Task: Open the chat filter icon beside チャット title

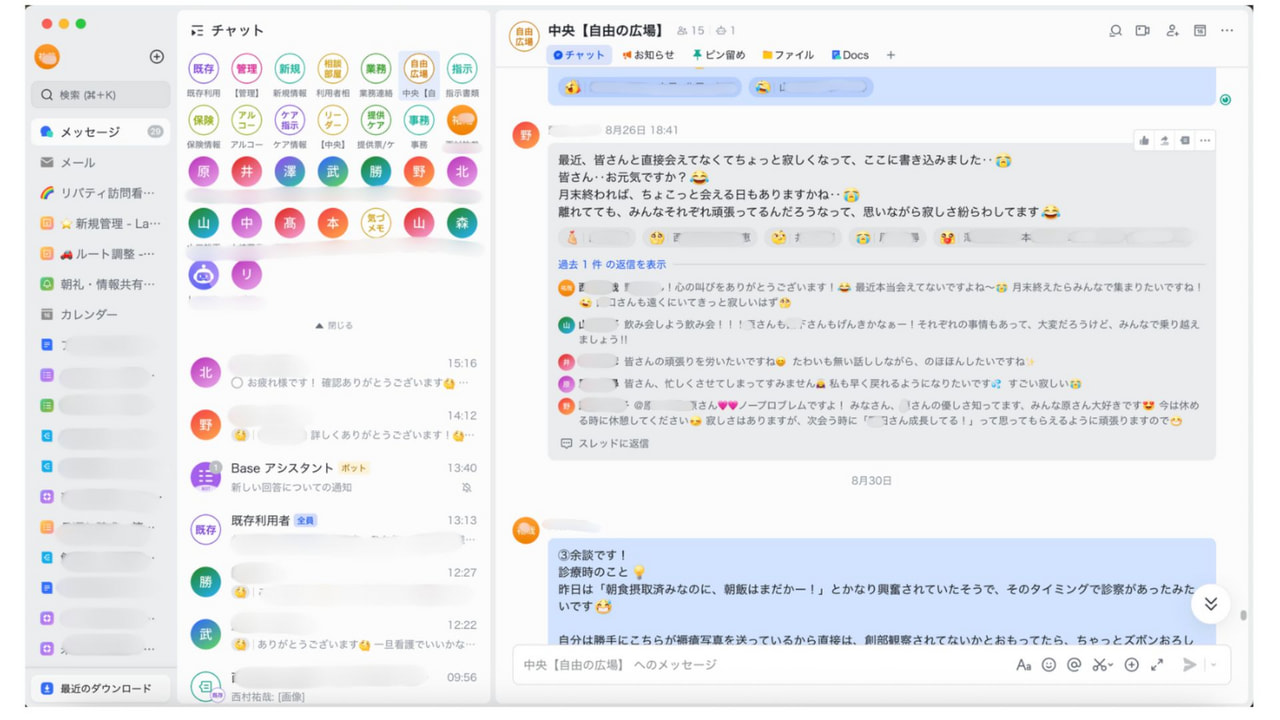Action: pyautogui.click(x=196, y=30)
